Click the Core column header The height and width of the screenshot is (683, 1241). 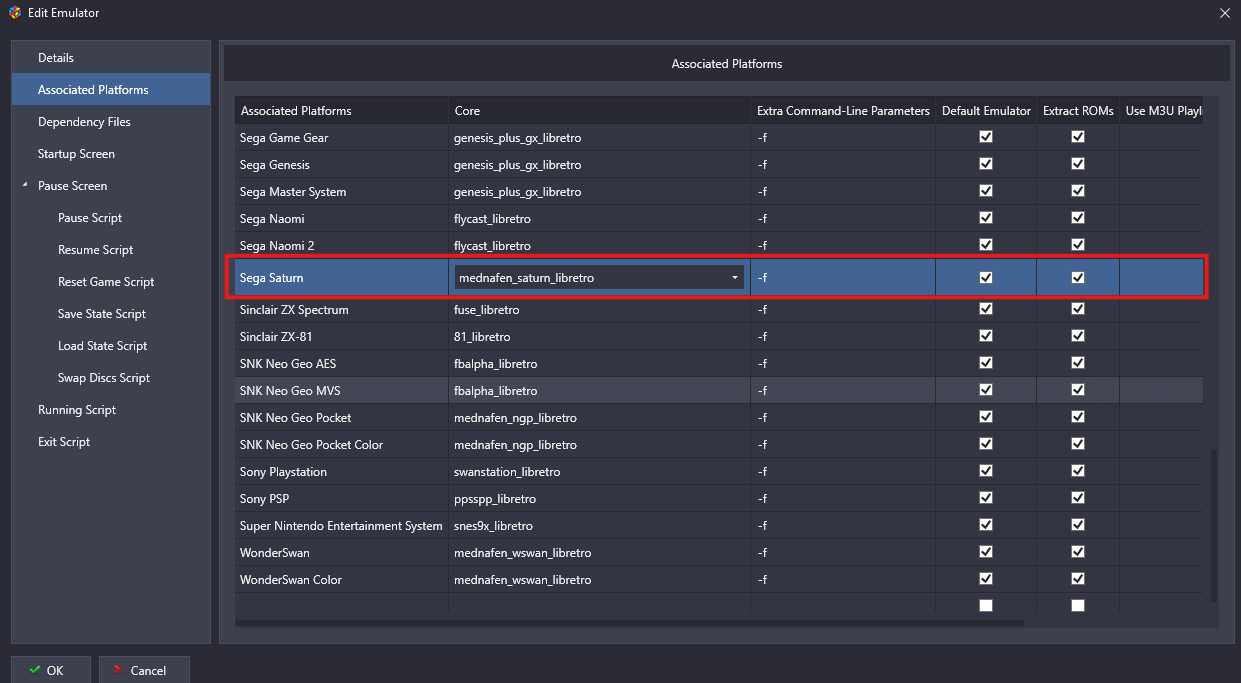tap(599, 111)
